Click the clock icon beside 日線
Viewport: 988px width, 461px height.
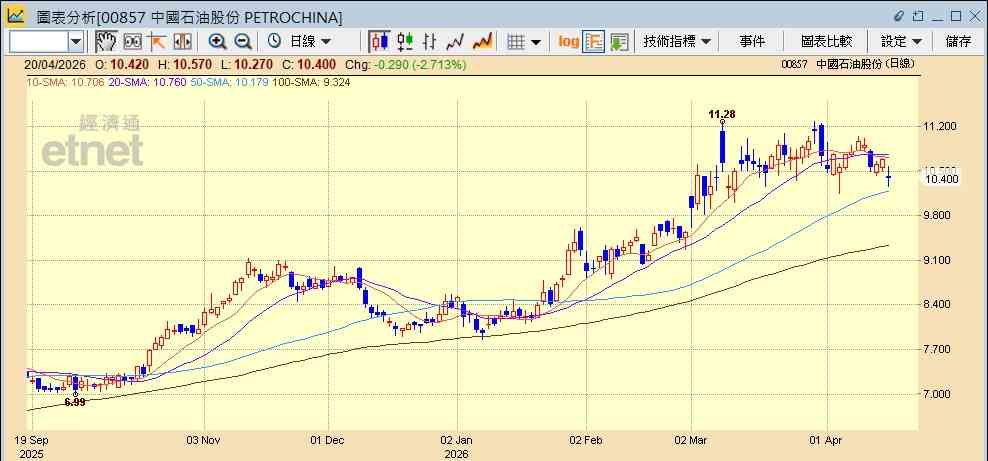pos(274,42)
